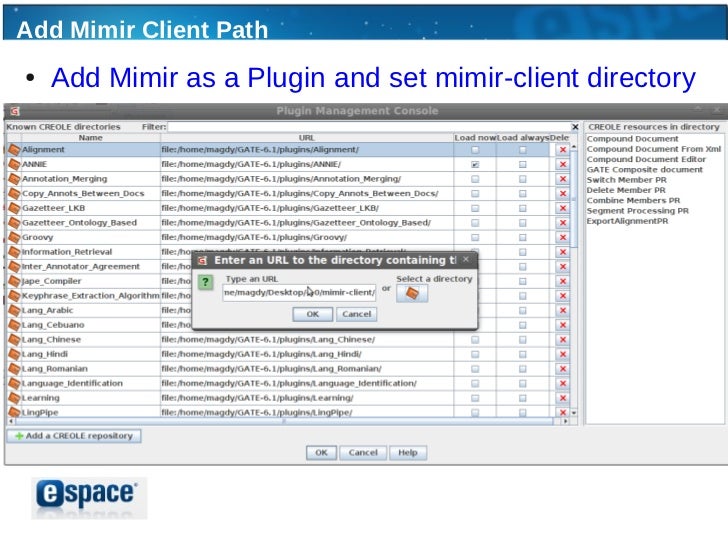Image resolution: width=728 pixels, height=546 pixels.
Task: Delete the Groovy plugin entry
Action: pos(563,238)
